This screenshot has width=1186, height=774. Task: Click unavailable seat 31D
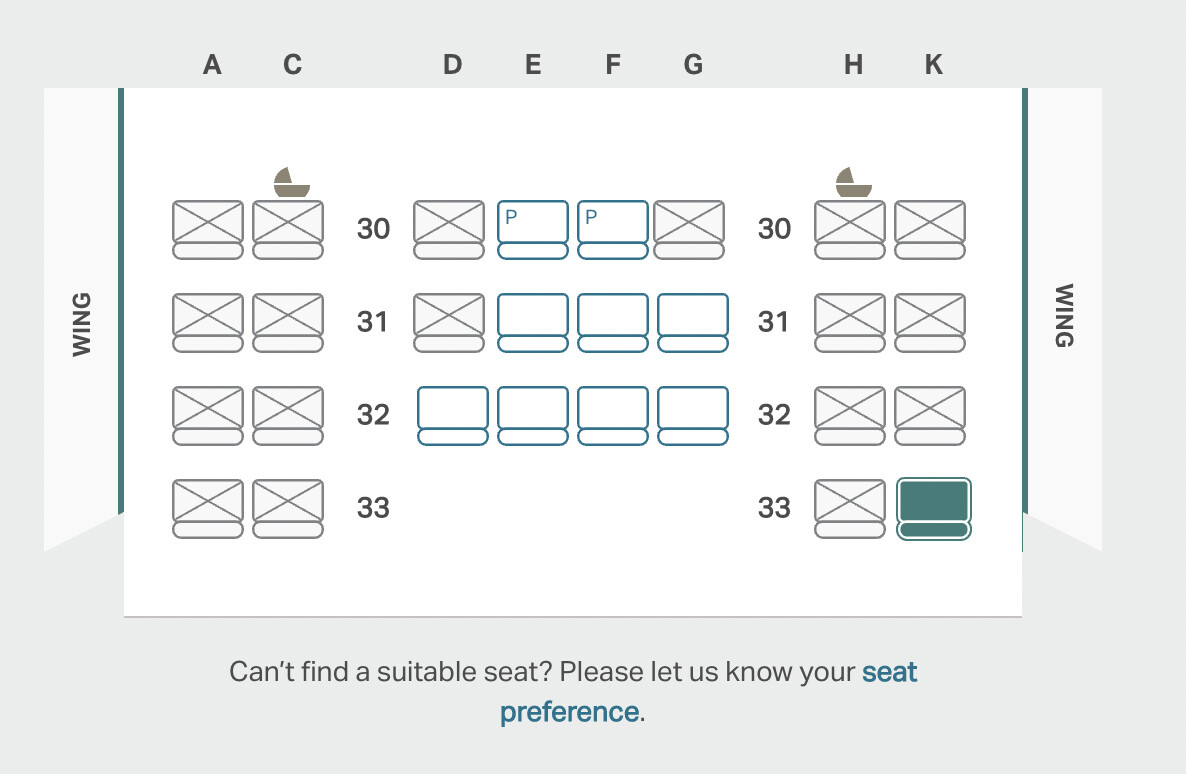pos(449,323)
